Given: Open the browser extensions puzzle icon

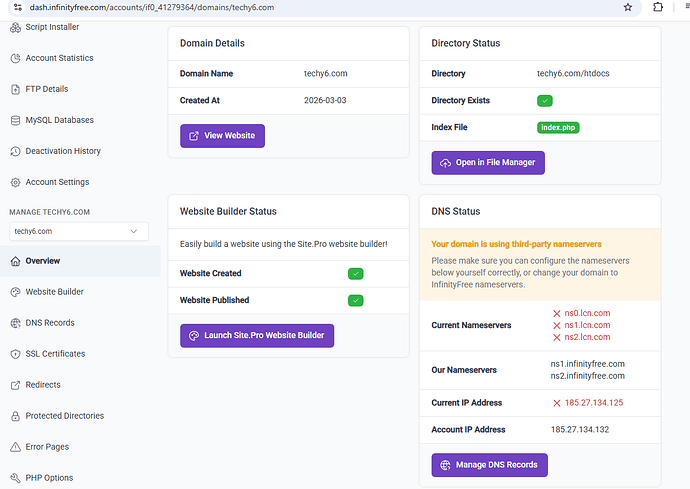Looking at the screenshot, I should tap(657, 7).
